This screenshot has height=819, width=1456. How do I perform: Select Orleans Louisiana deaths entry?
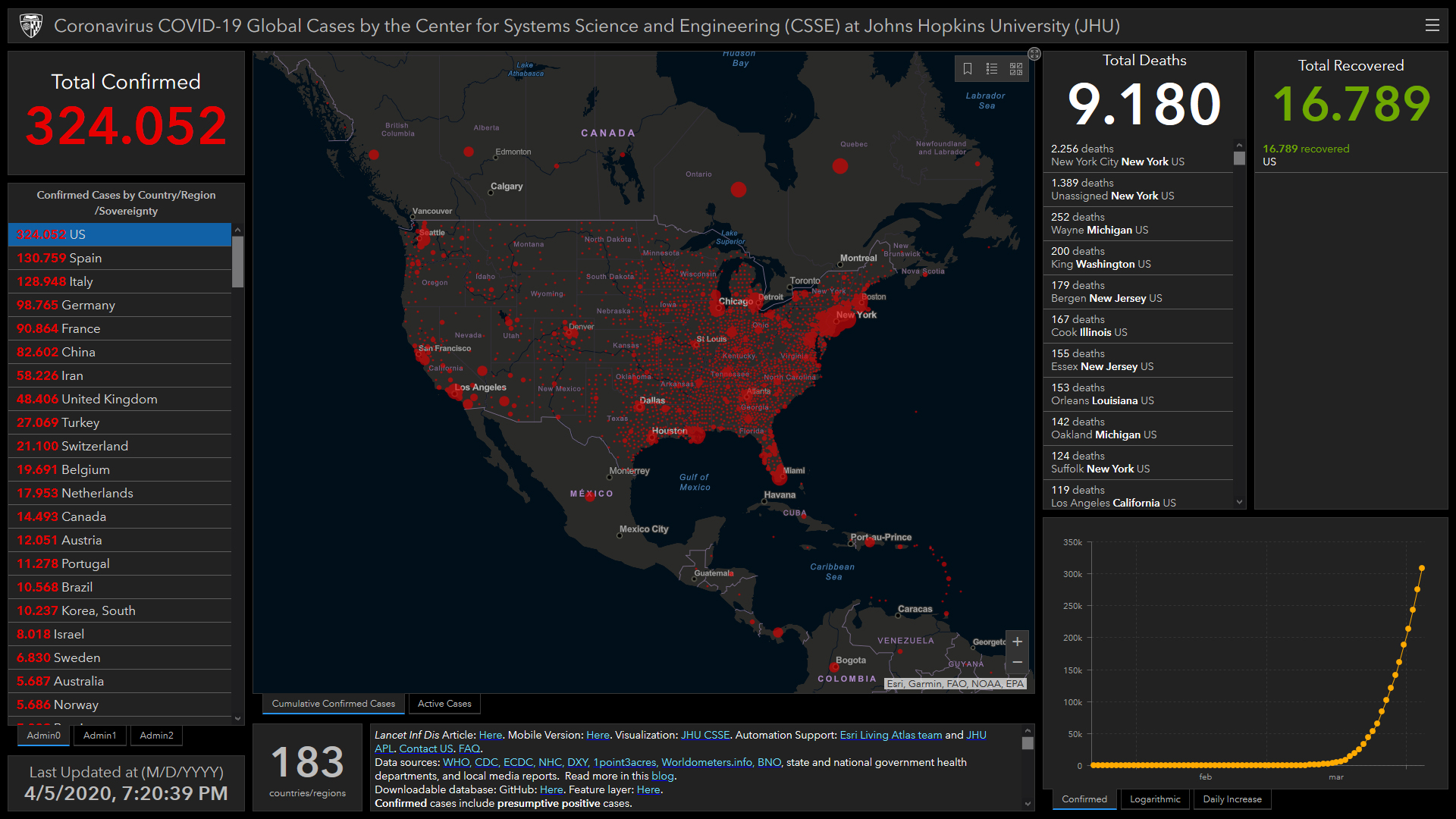coord(1138,394)
